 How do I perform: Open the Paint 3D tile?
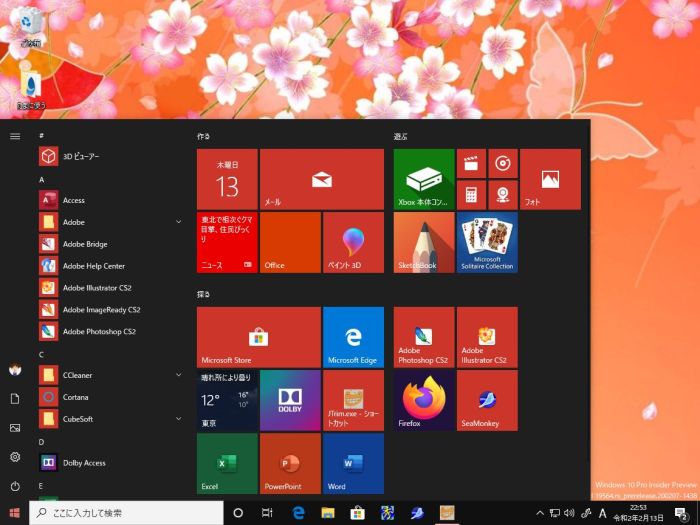(353, 242)
